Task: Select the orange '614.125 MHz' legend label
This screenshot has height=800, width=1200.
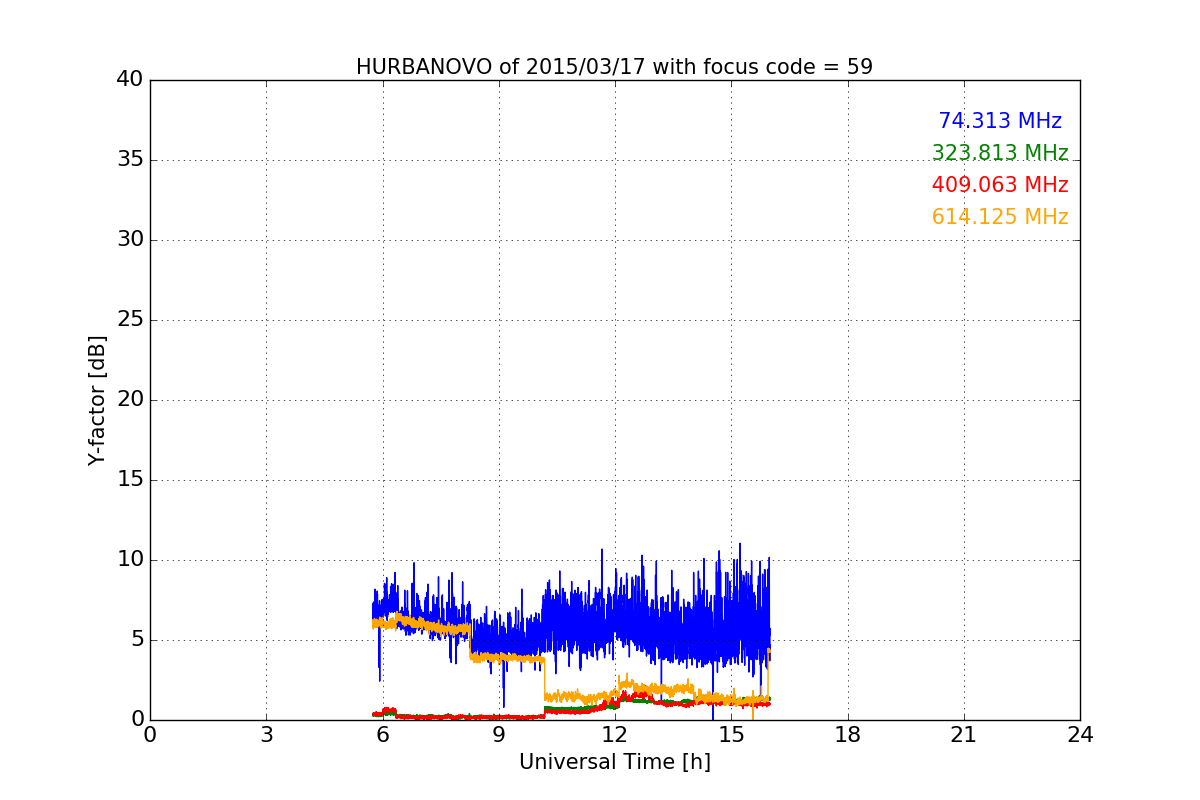Action: click(x=1000, y=217)
